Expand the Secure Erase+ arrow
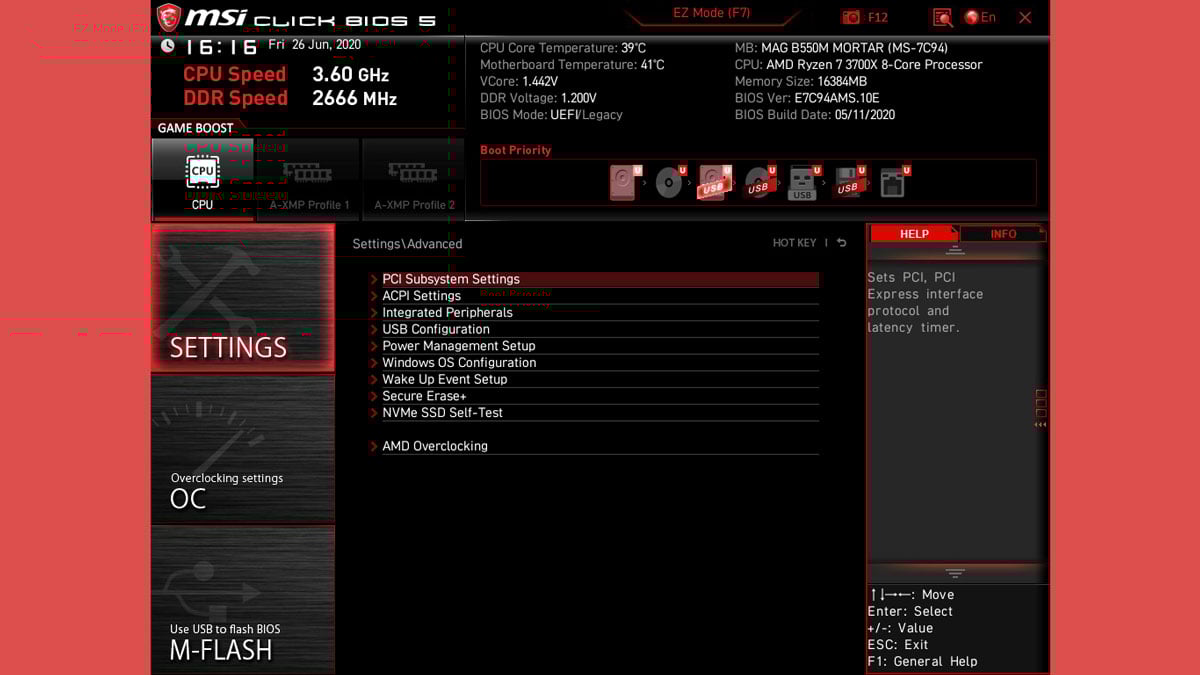Screen dimensions: 1200x675 [374, 396]
